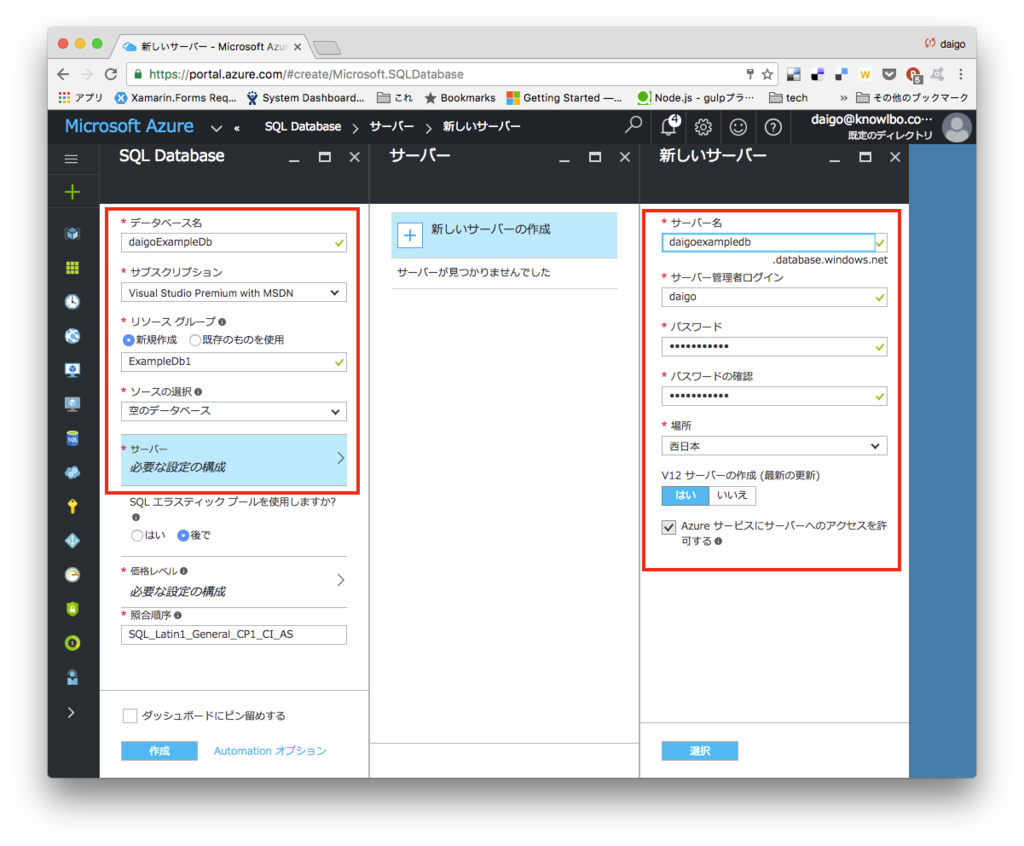This screenshot has width=1024, height=846.
Task: Toggle V12 server はい option
Action: (x=685, y=495)
